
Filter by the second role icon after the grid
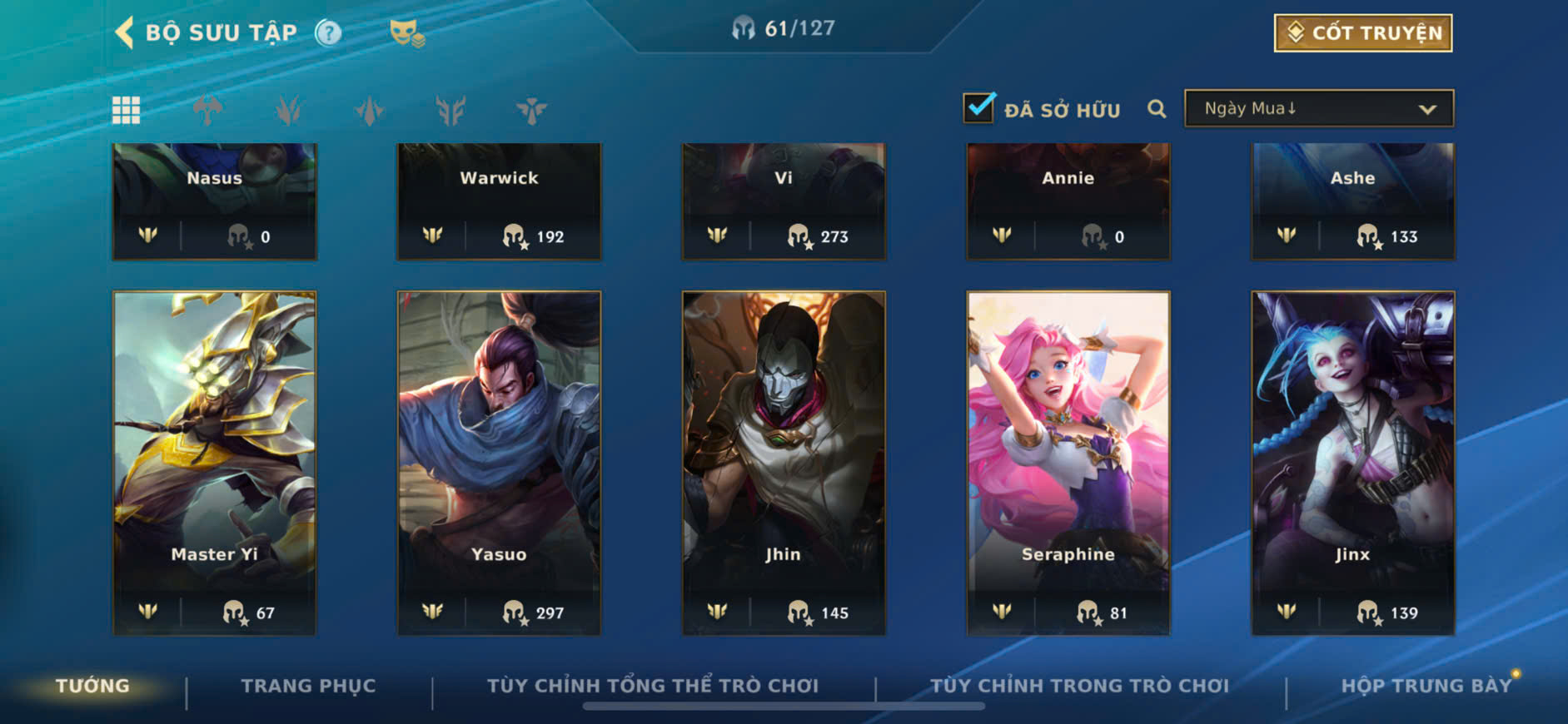288,110
